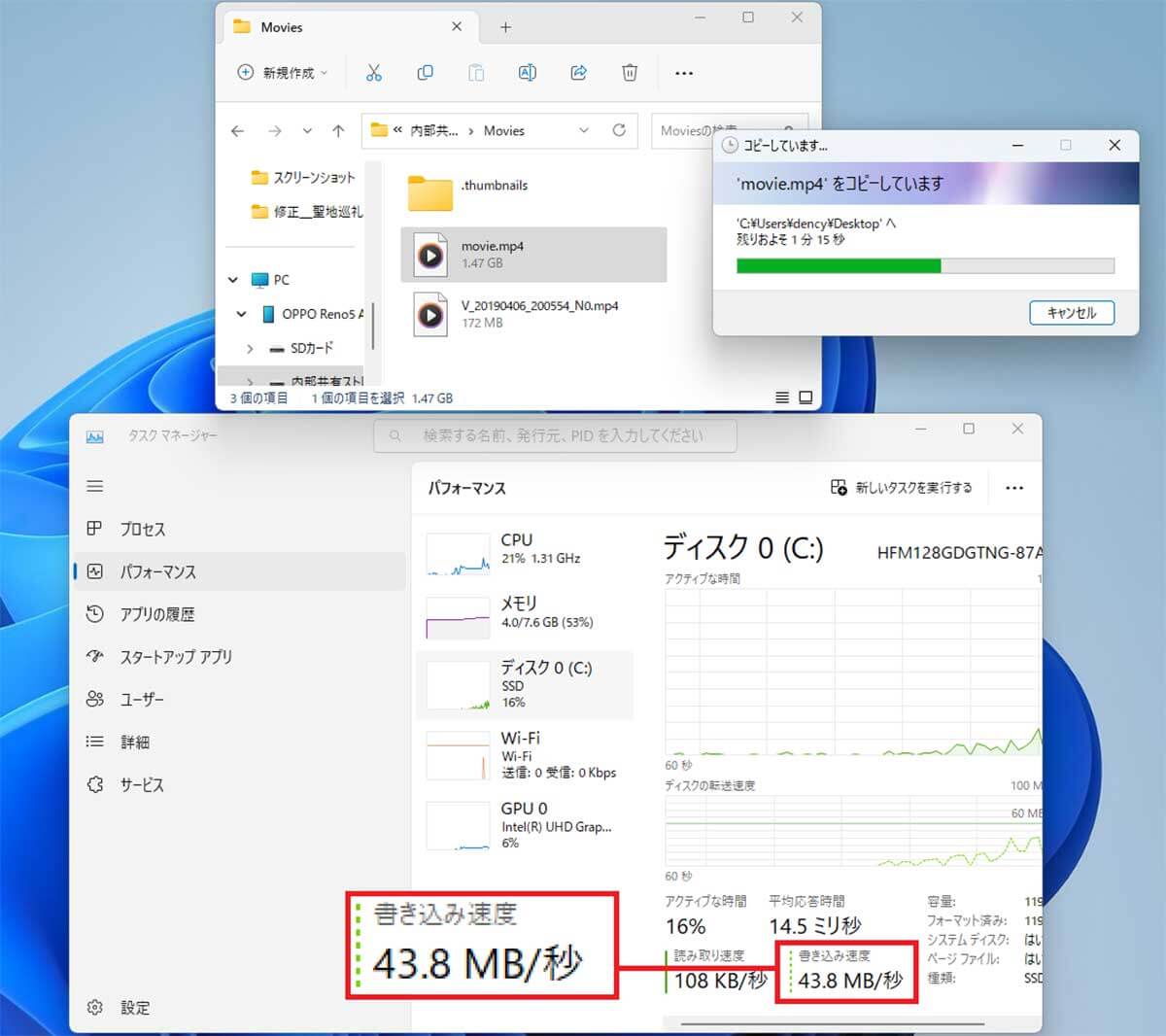This screenshot has width=1166, height=1036.
Task: Collapse the PC tree node
Action: (233, 280)
